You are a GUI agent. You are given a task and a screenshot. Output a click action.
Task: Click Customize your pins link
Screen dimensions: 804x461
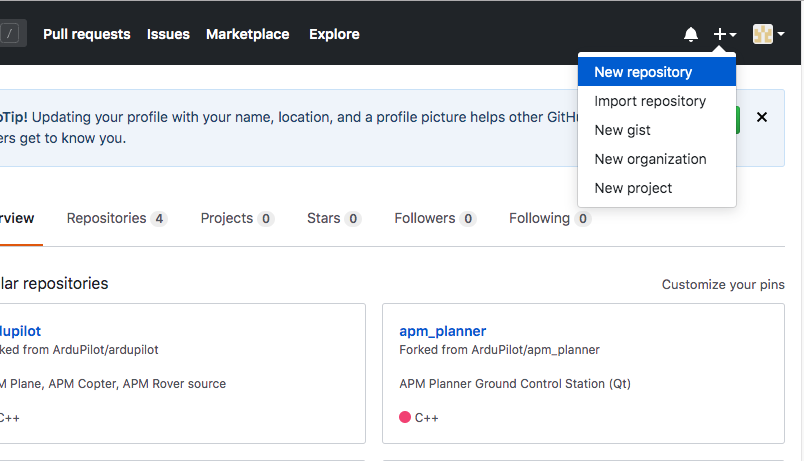pyautogui.click(x=723, y=285)
